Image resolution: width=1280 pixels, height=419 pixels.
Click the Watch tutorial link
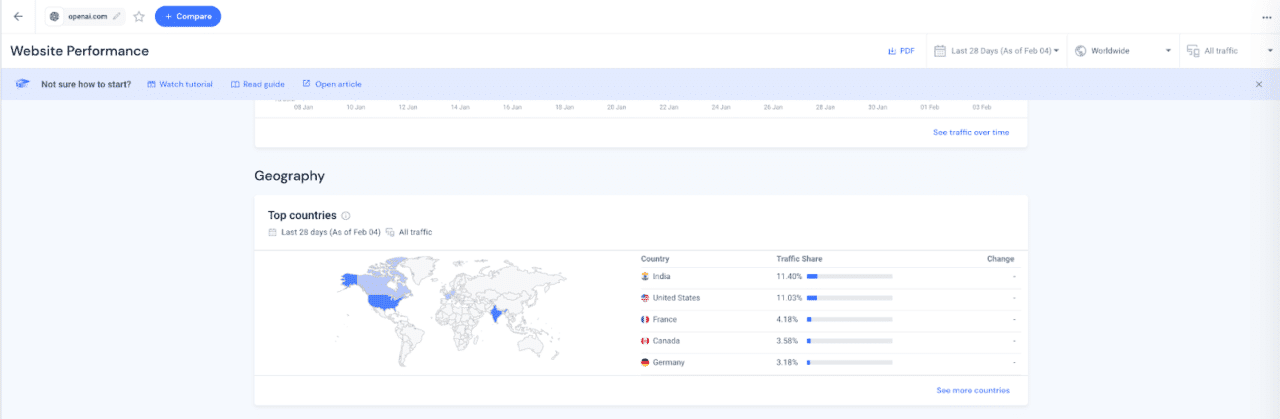[x=179, y=84]
